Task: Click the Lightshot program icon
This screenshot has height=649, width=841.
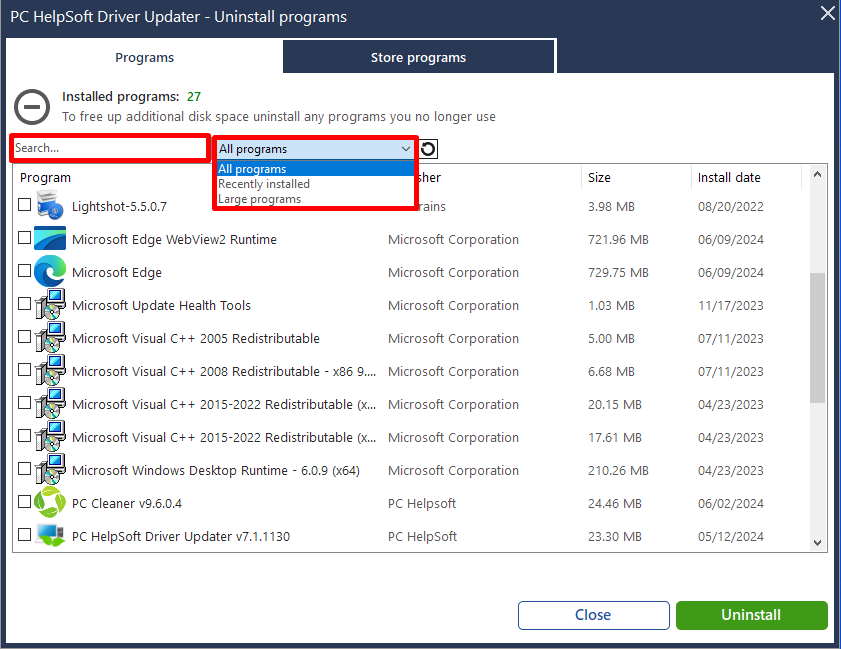Action: (x=49, y=206)
